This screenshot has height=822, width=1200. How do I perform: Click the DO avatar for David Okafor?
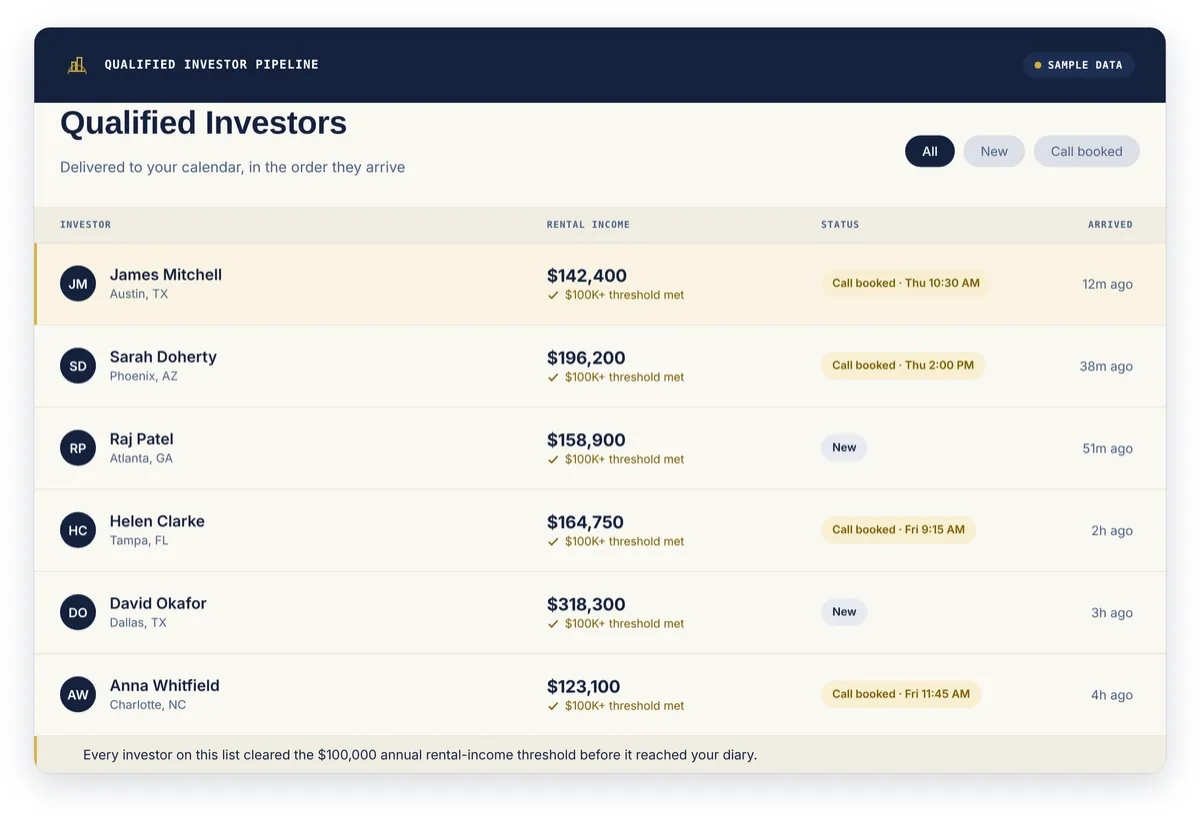pos(78,612)
